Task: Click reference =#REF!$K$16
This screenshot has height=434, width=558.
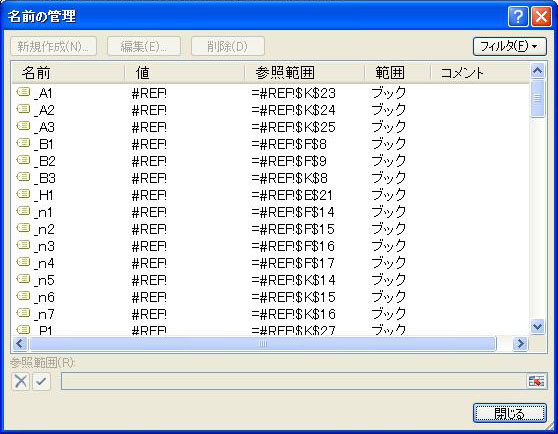Action: click(x=293, y=314)
